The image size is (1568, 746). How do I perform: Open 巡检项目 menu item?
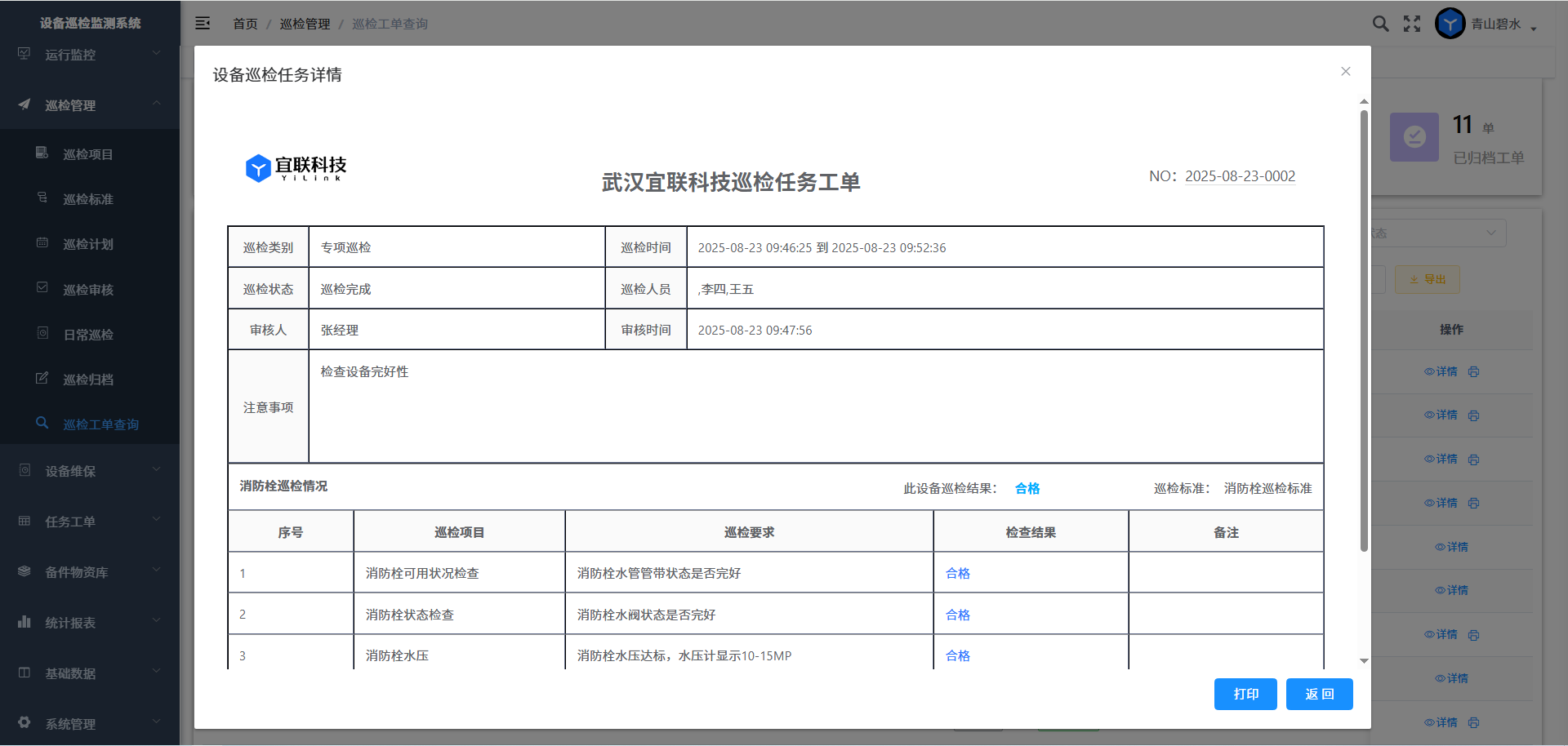88,154
